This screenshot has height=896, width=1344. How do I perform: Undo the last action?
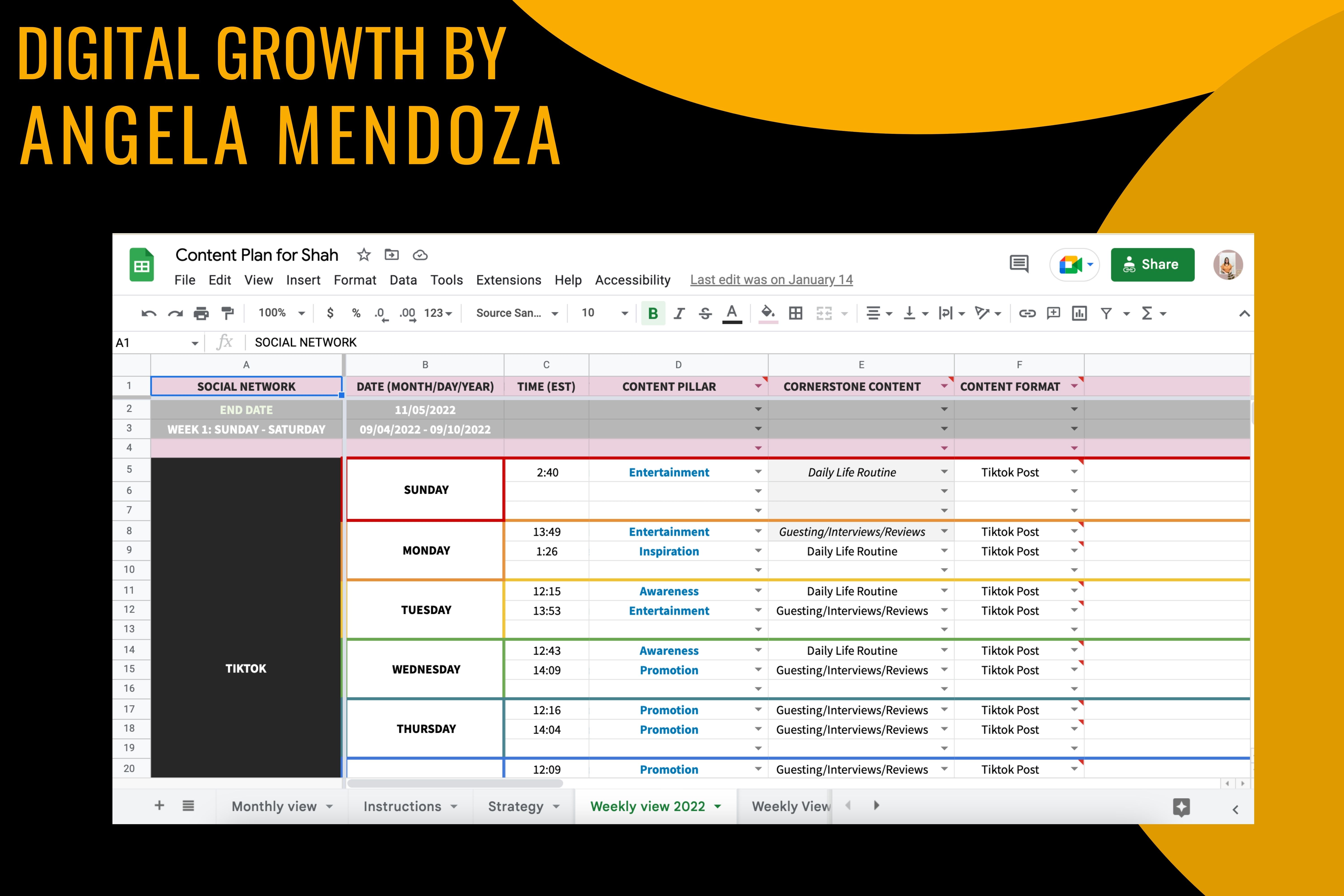pyautogui.click(x=149, y=313)
